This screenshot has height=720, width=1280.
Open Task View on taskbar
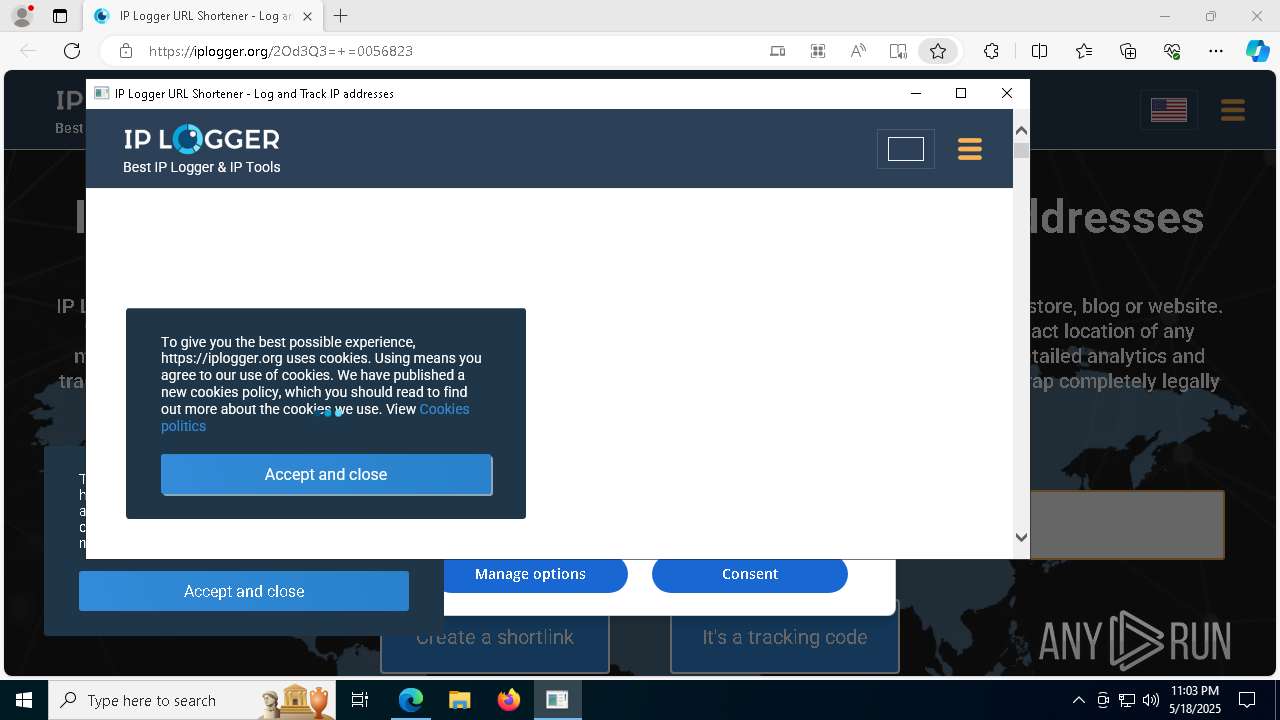pyautogui.click(x=360, y=700)
